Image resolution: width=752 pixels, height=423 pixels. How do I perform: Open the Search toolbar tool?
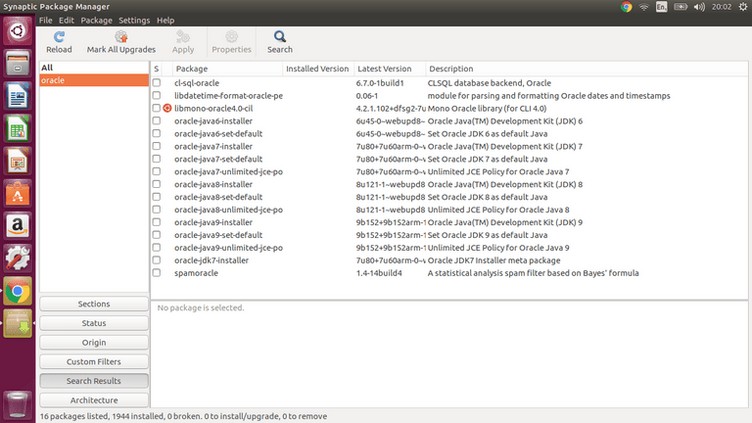pyautogui.click(x=280, y=37)
